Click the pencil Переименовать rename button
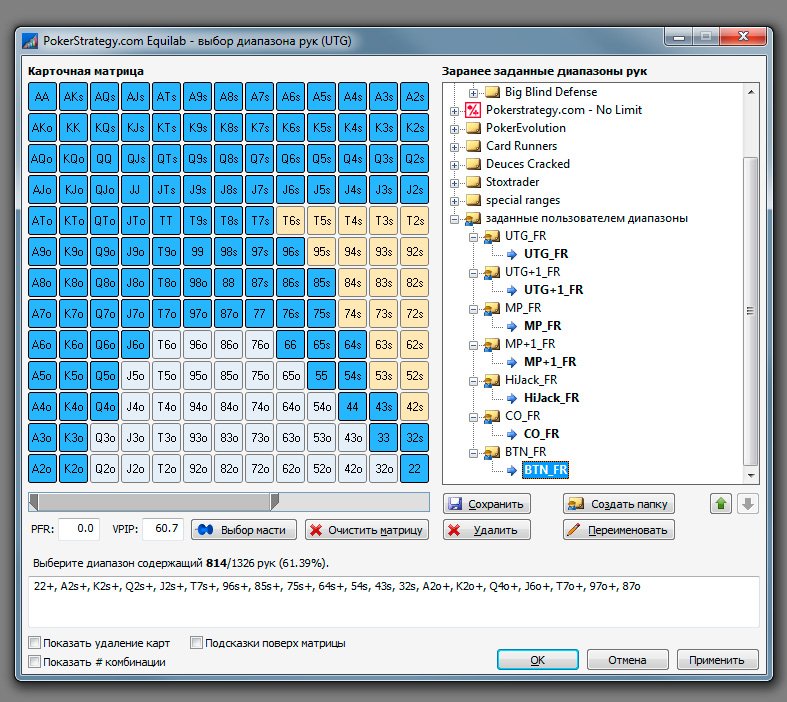 coord(618,530)
